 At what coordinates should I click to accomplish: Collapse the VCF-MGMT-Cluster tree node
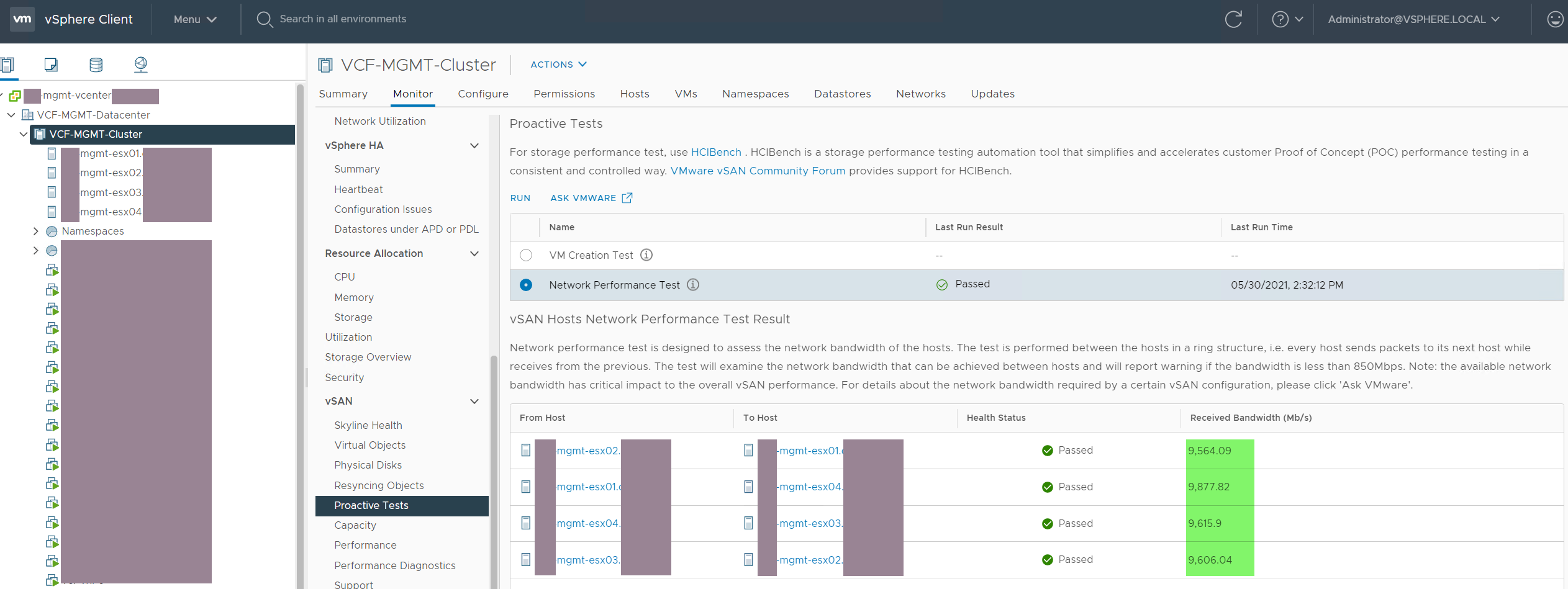[24, 134]
